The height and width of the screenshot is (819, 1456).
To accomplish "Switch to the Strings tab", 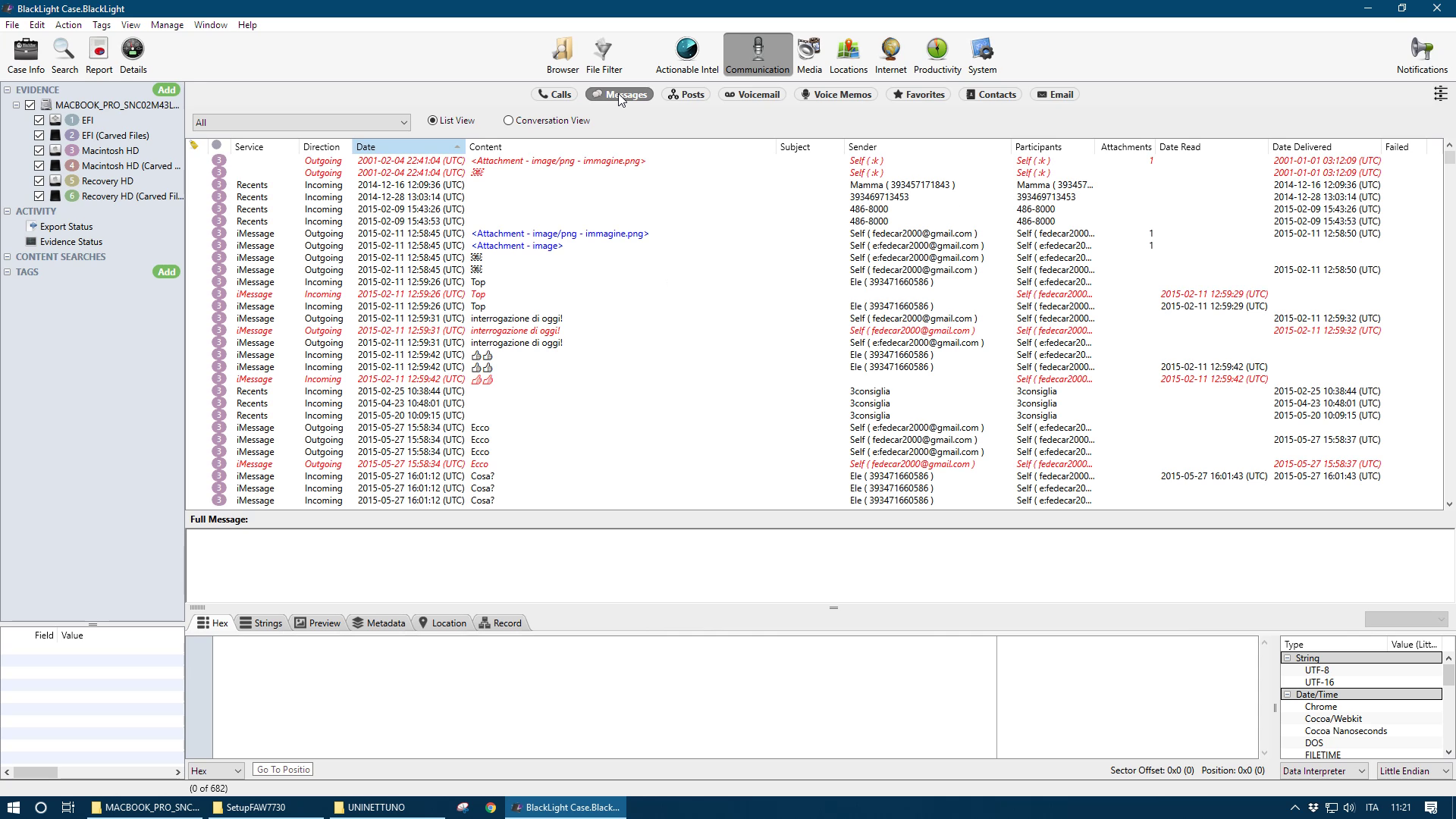I will tap(261, 623).
